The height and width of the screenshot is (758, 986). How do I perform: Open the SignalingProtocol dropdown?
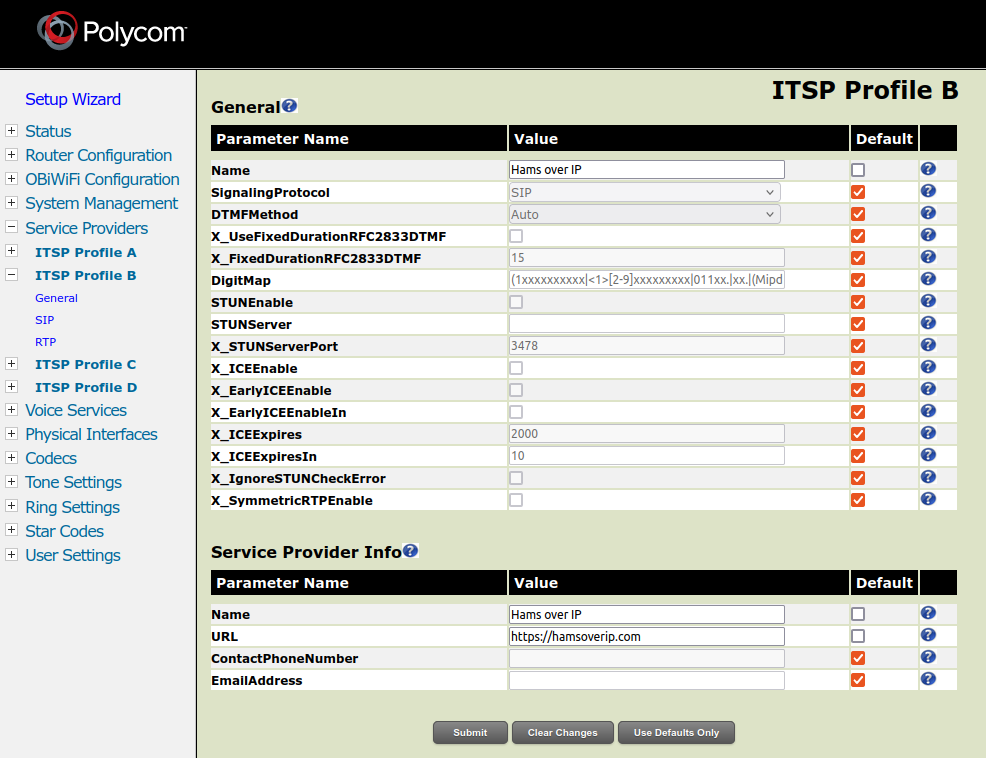pos(645,192)
